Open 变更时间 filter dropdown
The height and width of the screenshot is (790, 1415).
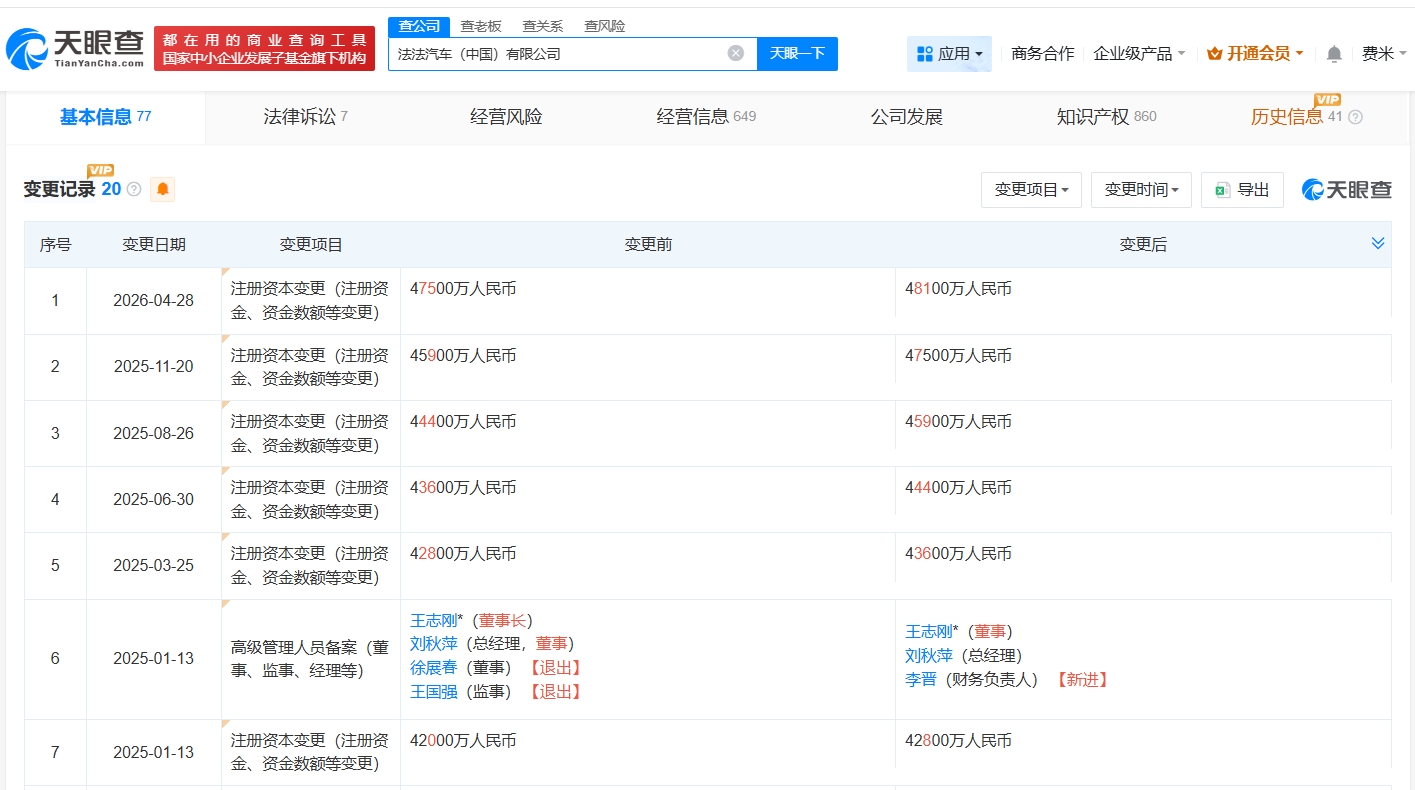pos(1141,189)
